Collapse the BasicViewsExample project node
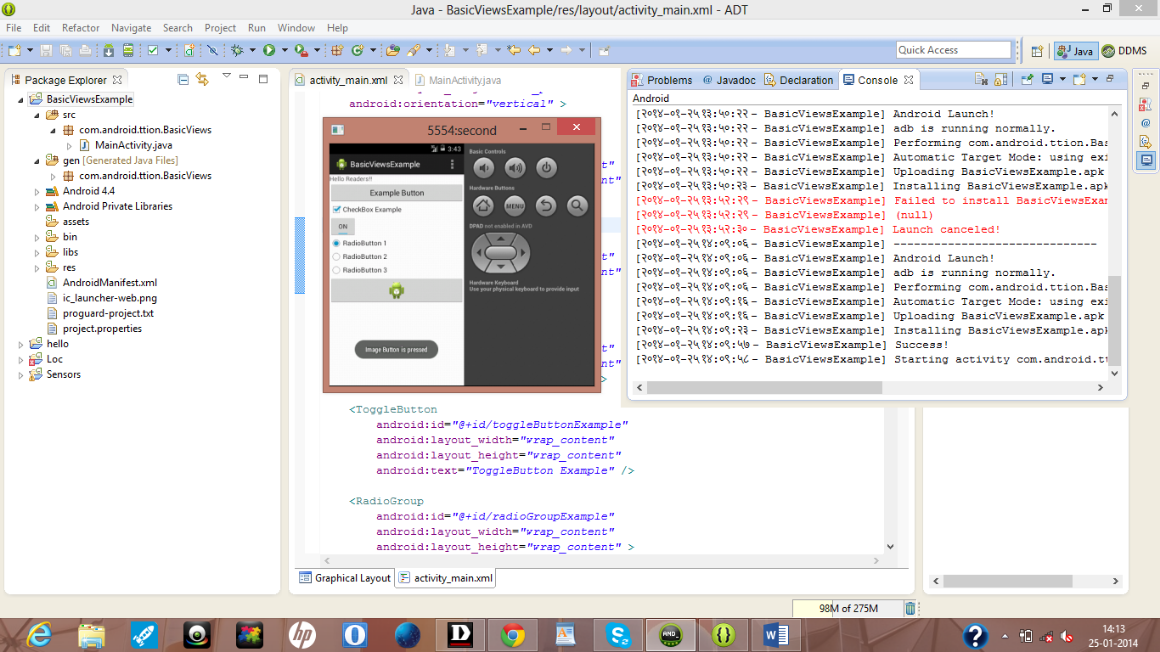Image resolution: width=1160 pixels, height=652 pixels. [x=21, y=99]
